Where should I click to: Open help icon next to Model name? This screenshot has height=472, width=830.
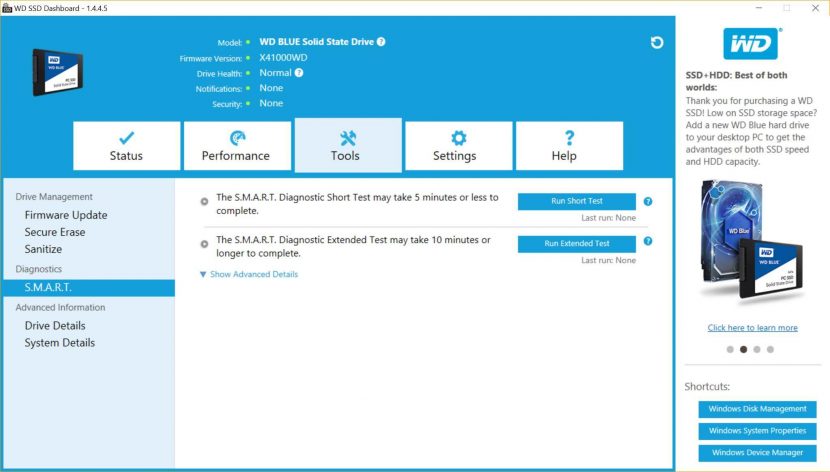[381, 42]
